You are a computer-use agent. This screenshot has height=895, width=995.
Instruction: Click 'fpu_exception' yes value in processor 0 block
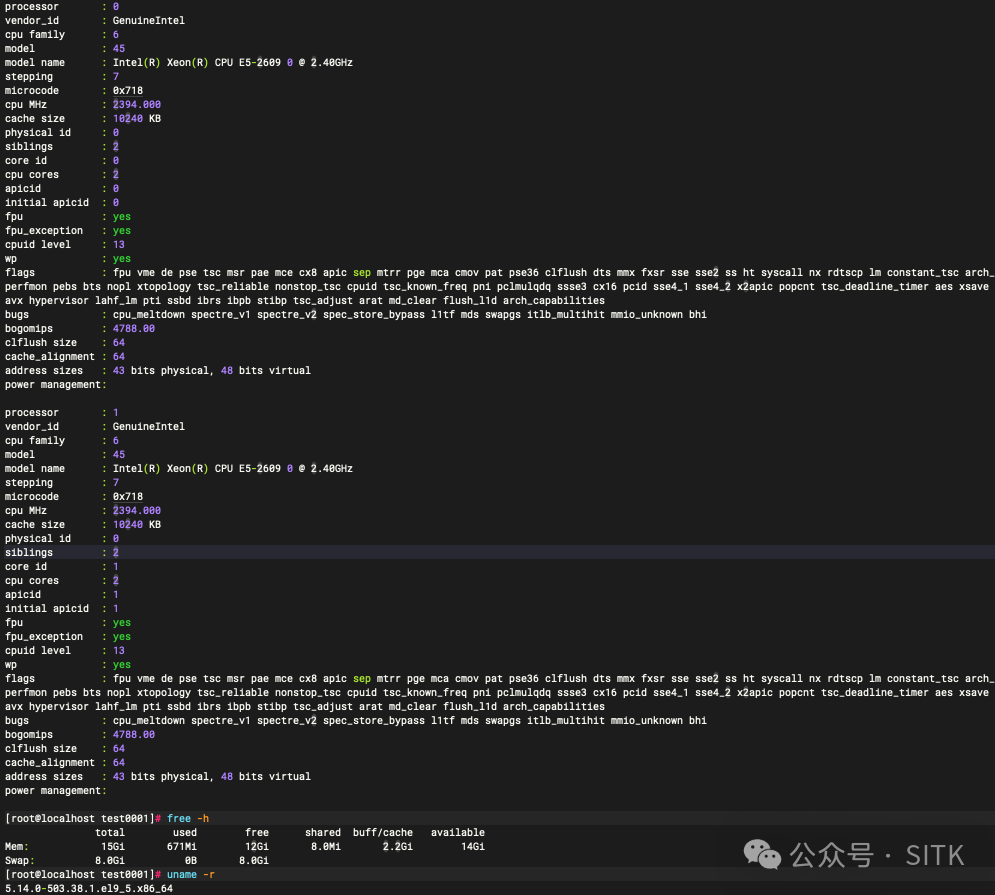coord(121,230)
